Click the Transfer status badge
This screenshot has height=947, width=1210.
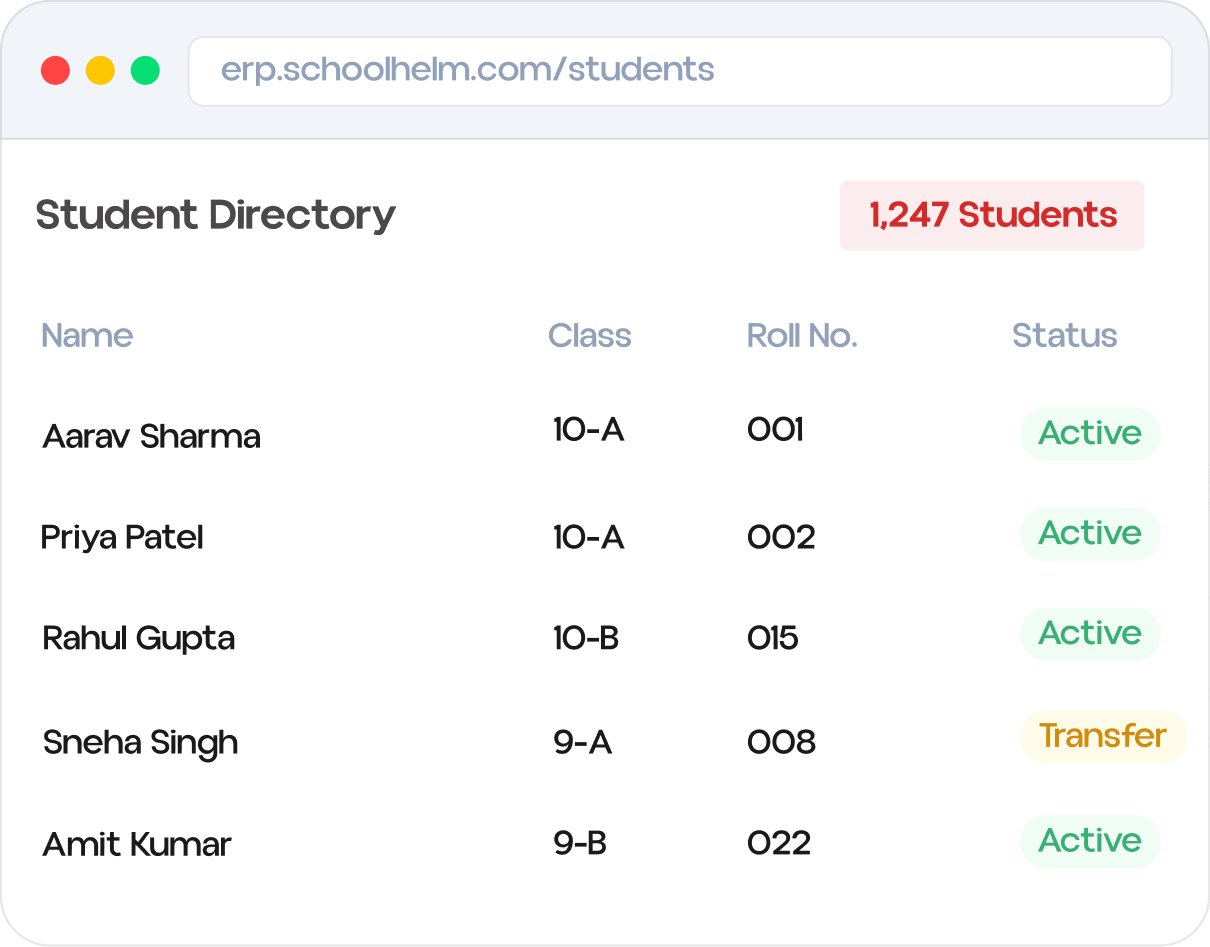[1102, 736]
